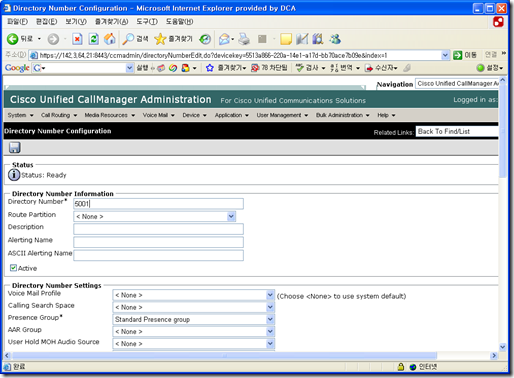Click the Messenger people icon in toolbar
Image resolution: width=514 pixels, height=378 pixels.
335,39
